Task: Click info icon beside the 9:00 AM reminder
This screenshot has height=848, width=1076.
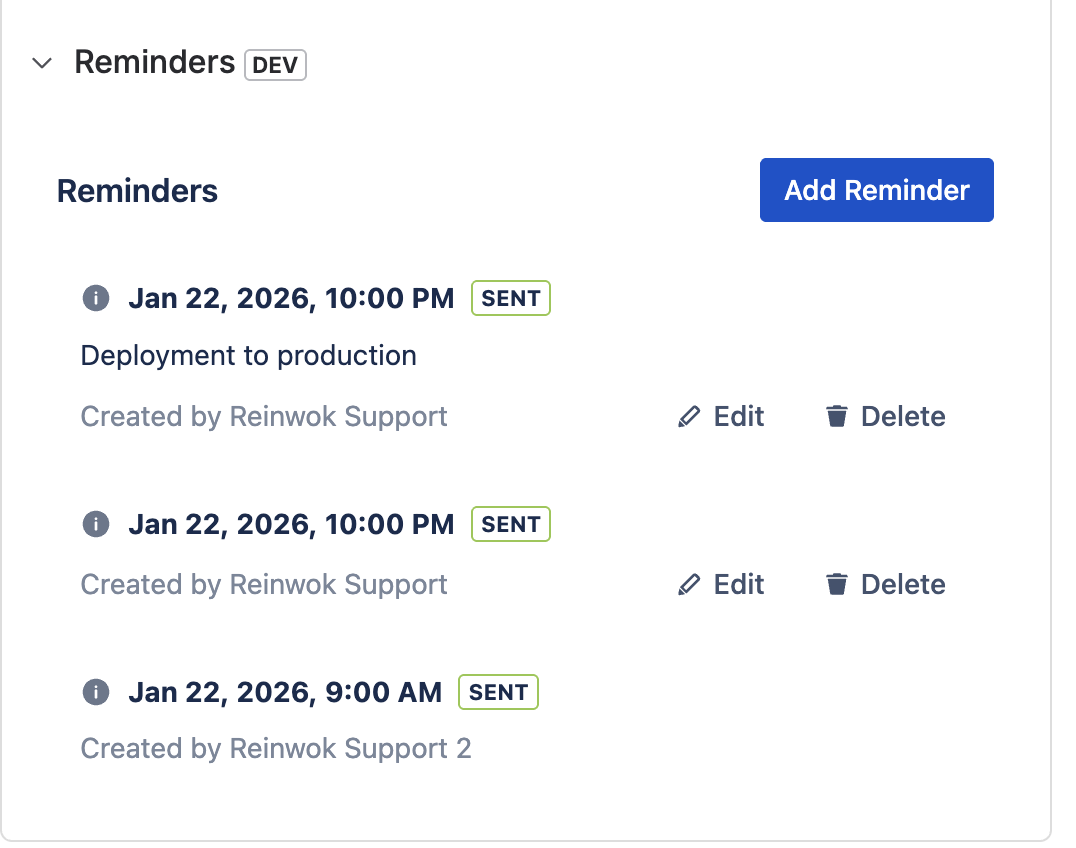Action: [x=95, y=692]
